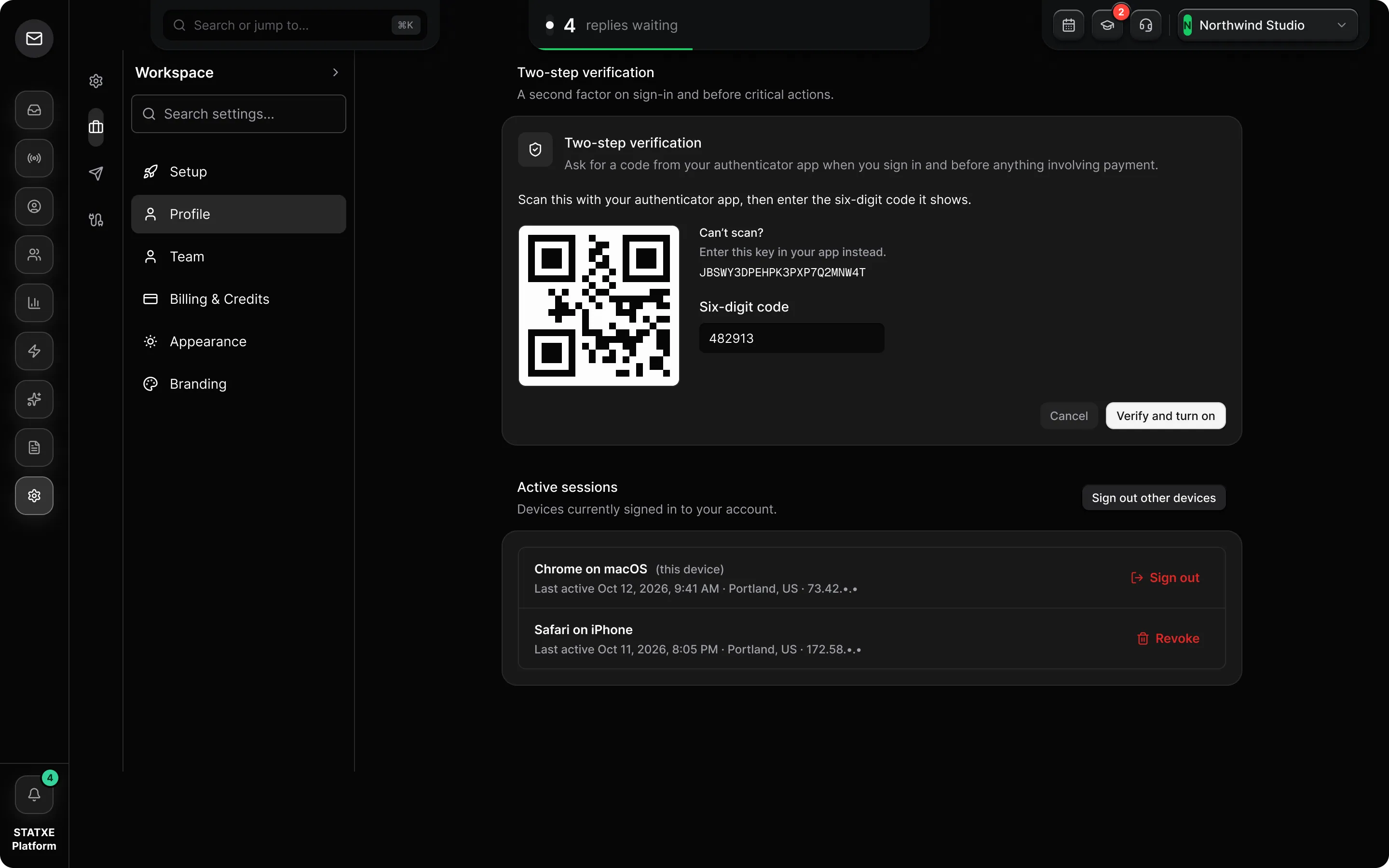Open the bar chart analytics icon
Image resolution: width=1389 pixels, height=868 pixels.
click(x=34, y=302)
